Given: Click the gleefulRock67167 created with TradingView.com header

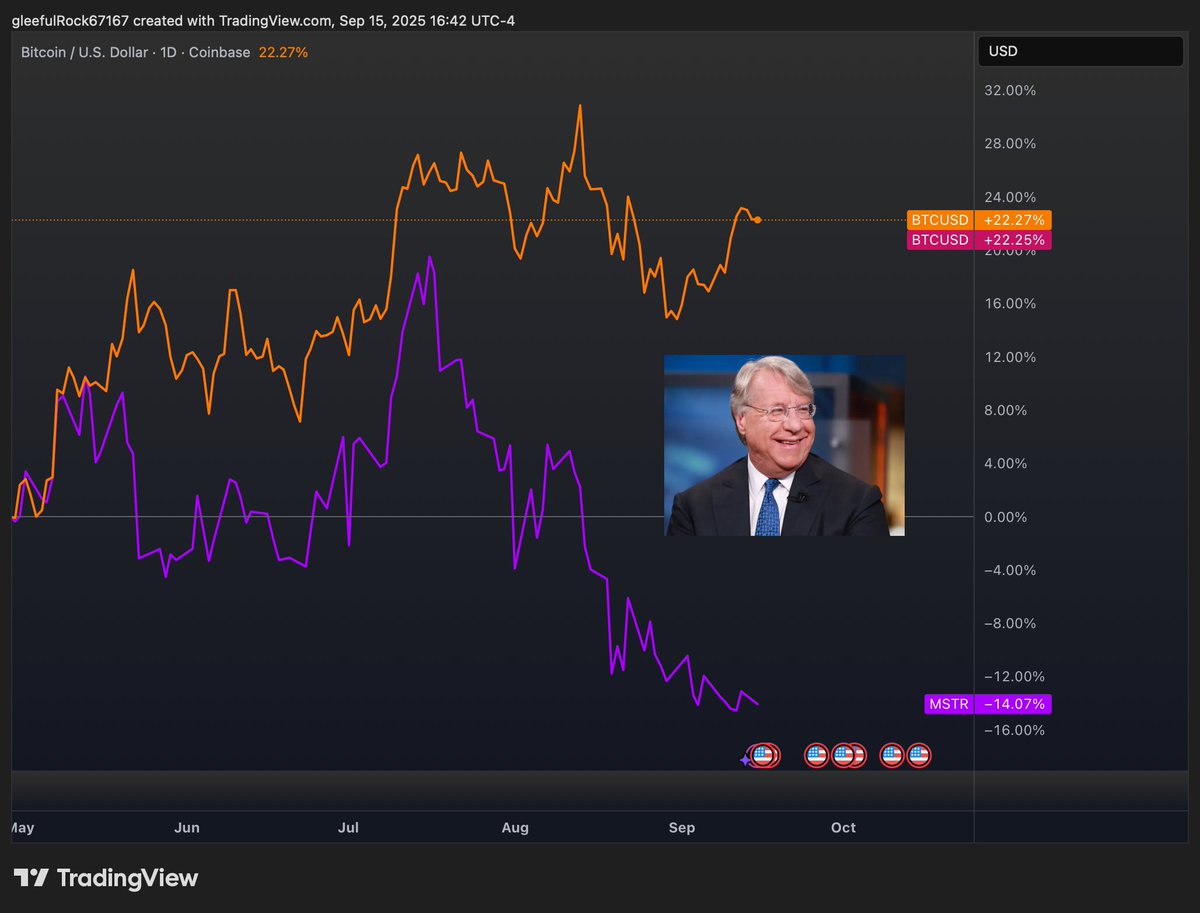Looking at the screenshot, I should point(265,20).
